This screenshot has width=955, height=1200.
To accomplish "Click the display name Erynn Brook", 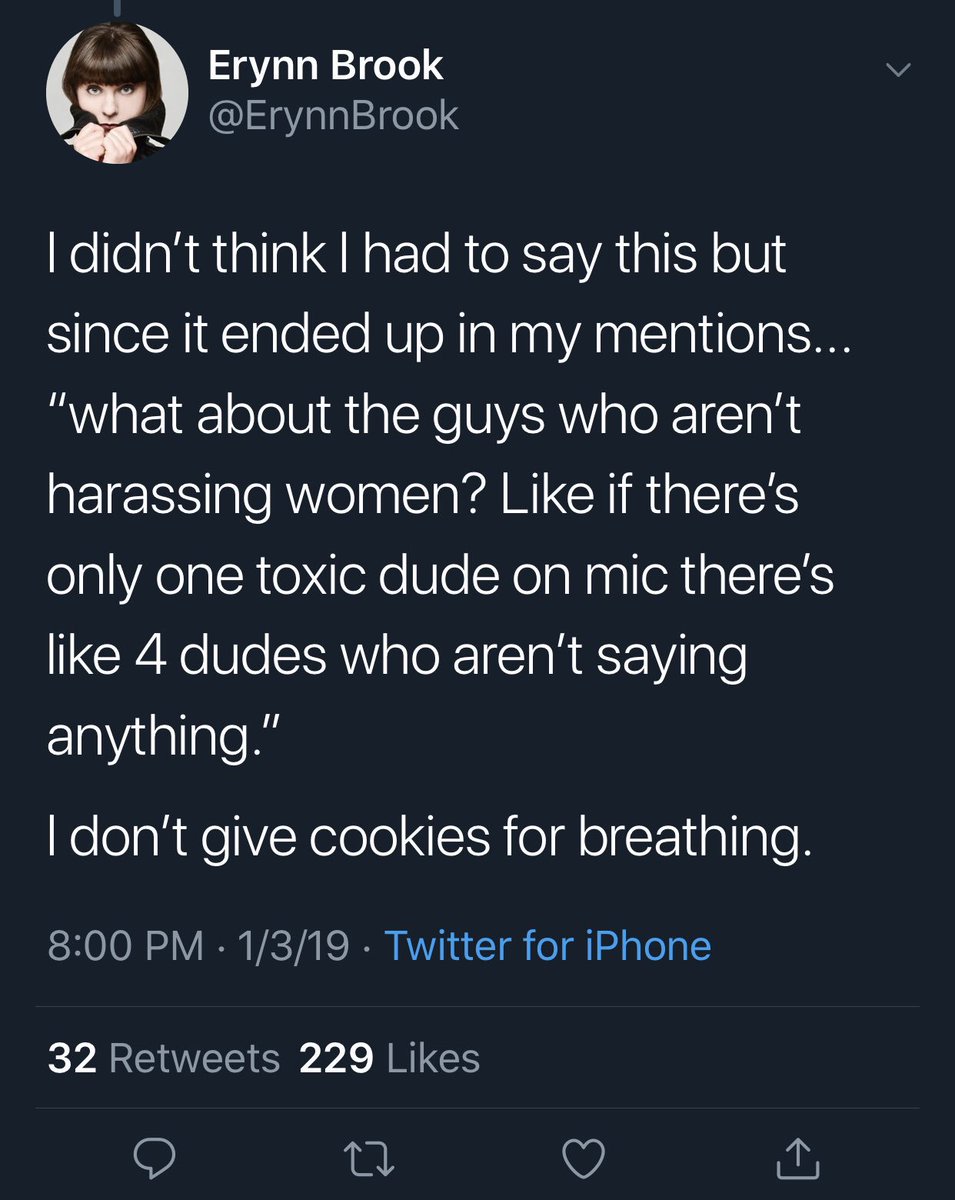I will 325,67.
